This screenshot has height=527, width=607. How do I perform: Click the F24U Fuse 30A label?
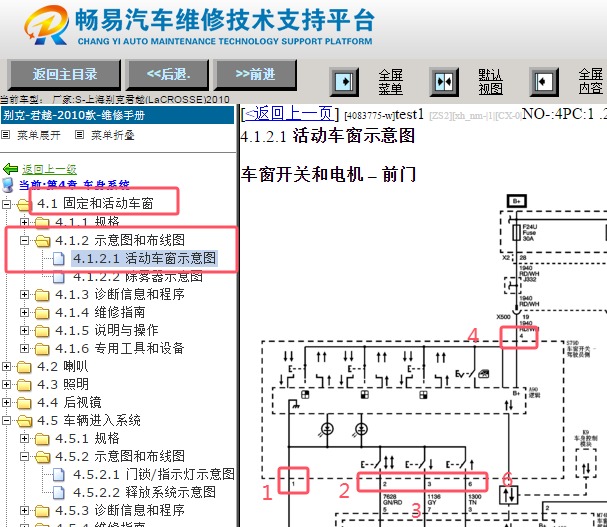[x=530, y=232]
